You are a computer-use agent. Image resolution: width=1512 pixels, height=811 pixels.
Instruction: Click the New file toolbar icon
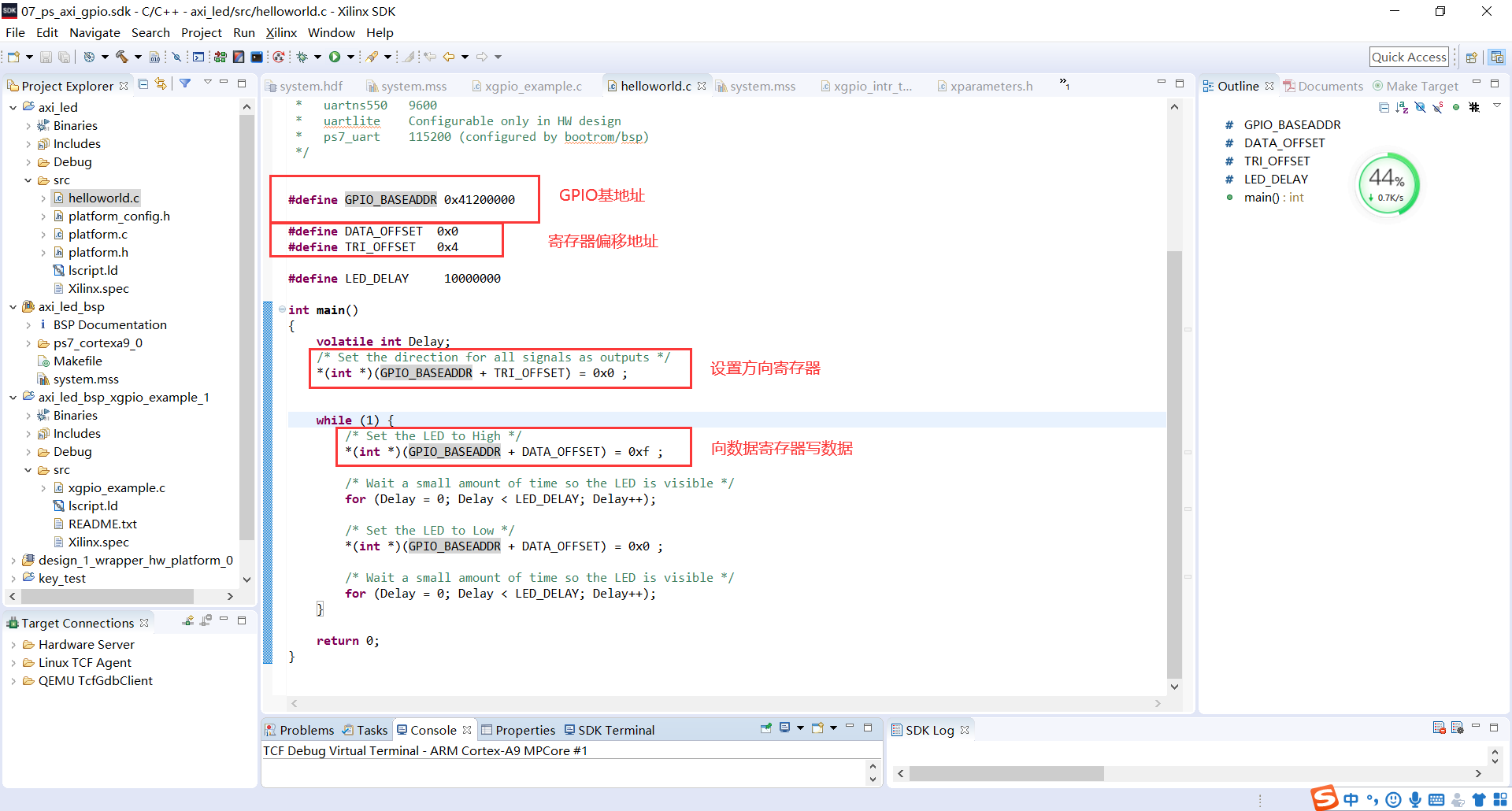[13, 57]
